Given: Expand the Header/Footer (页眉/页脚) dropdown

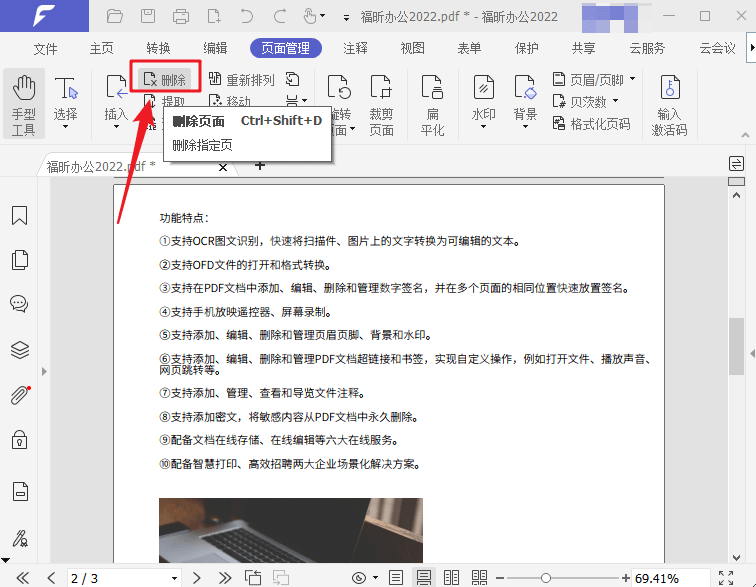Looking at the screenshot, I should 632,79.
